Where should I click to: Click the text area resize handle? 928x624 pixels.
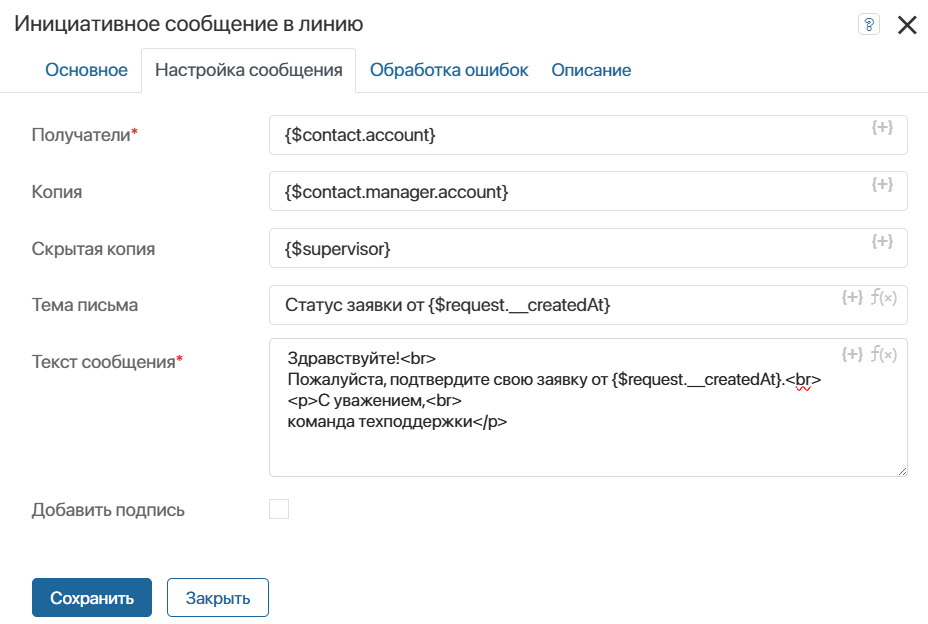(901, 471)
